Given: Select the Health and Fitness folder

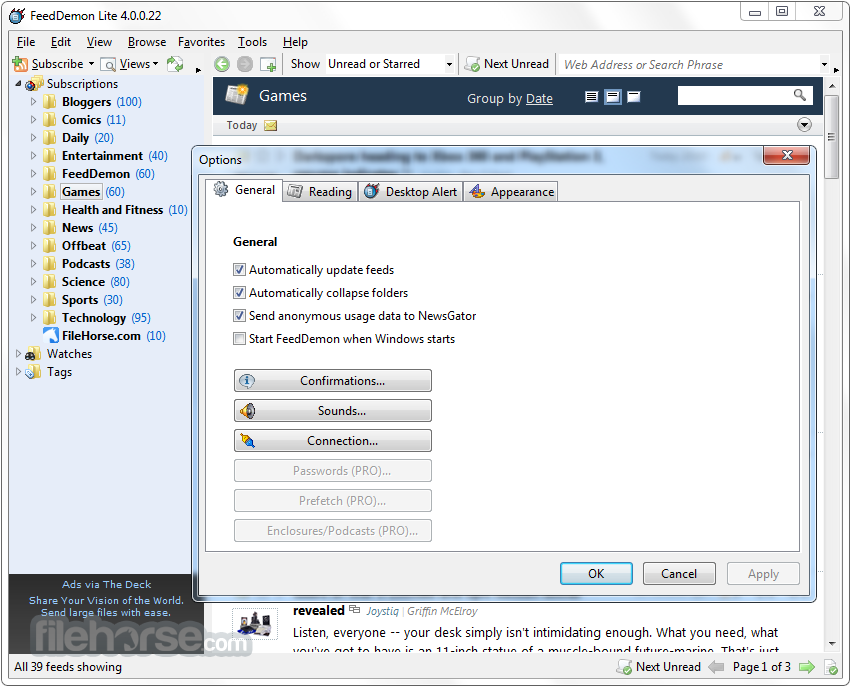Looking at the screenshot, I should pyautogui.click(x=112, y=209).
